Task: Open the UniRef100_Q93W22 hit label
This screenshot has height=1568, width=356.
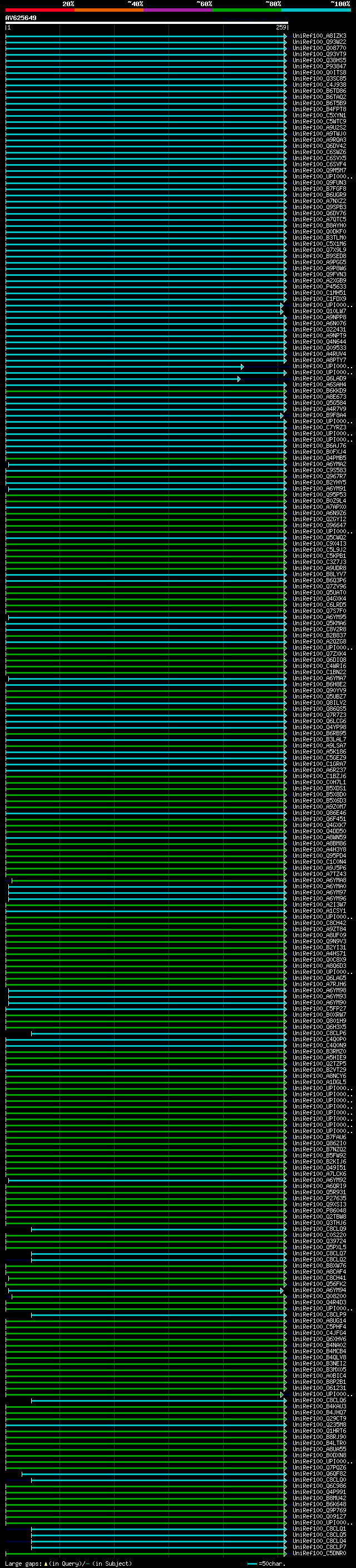Action: click(x=319, y=42)
